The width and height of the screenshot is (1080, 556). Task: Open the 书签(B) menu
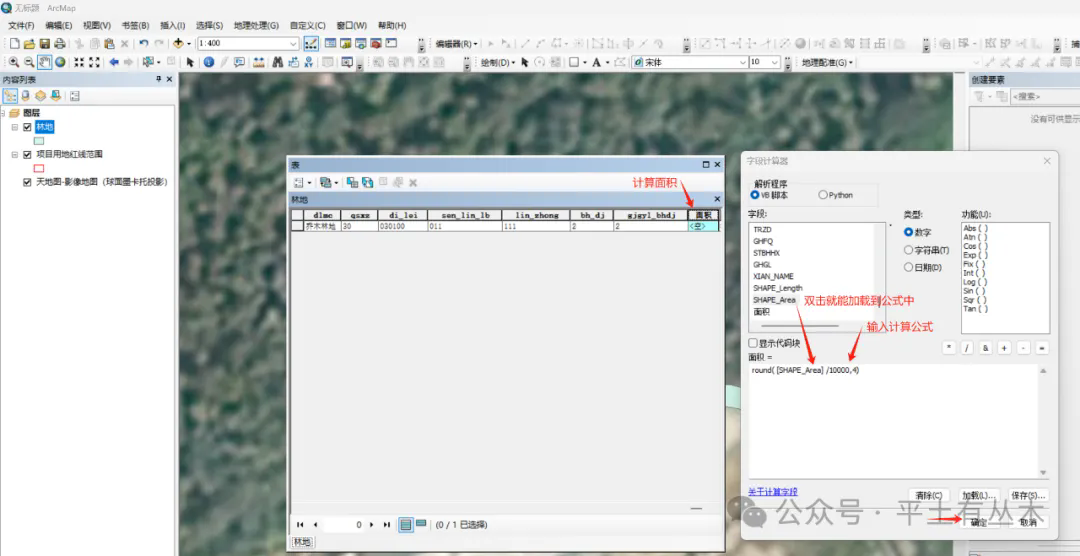tap(135, 25)
